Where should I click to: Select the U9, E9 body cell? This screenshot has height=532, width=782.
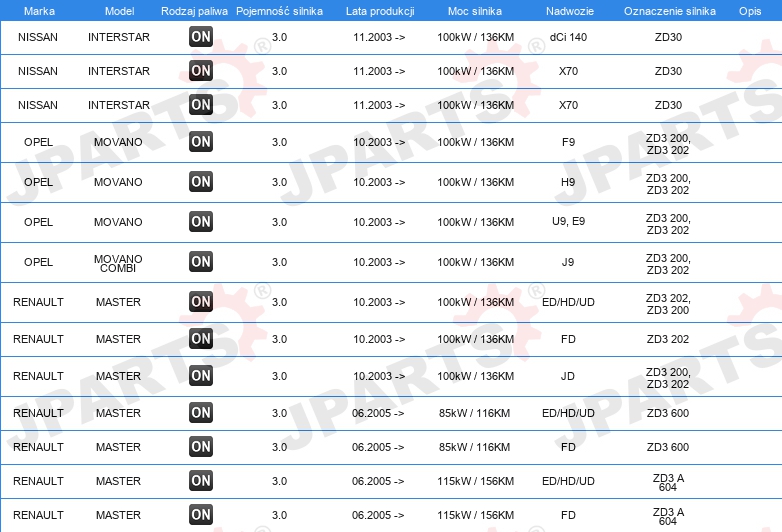tap(568, 221)
